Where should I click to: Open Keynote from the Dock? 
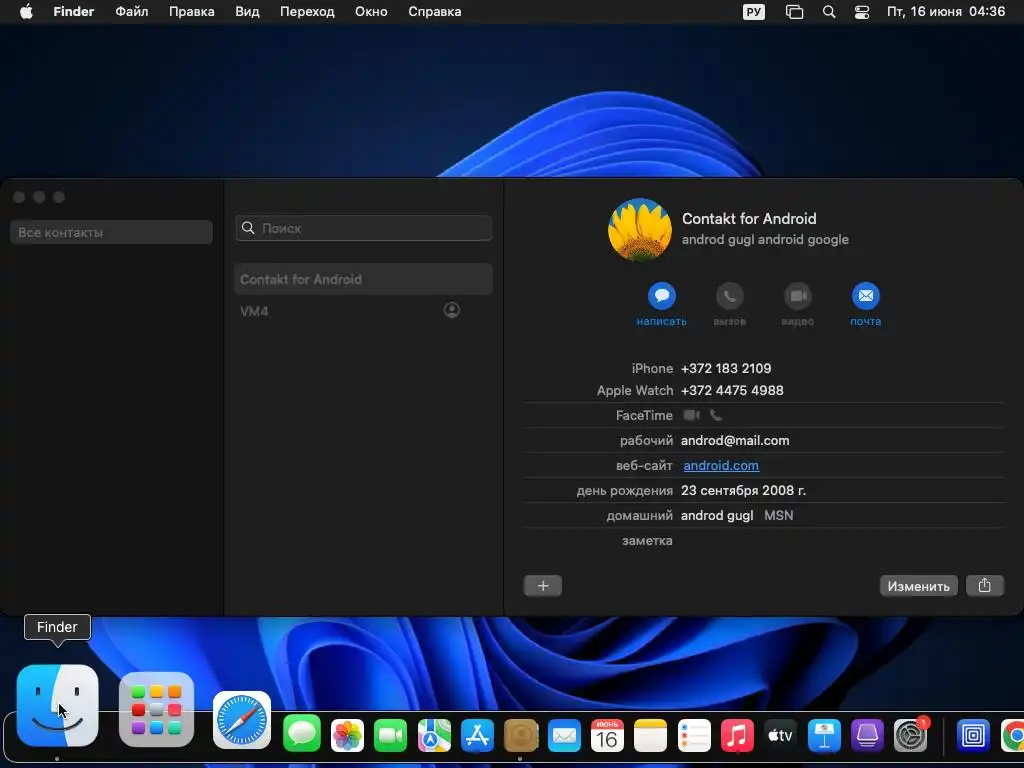coord(824,736)
